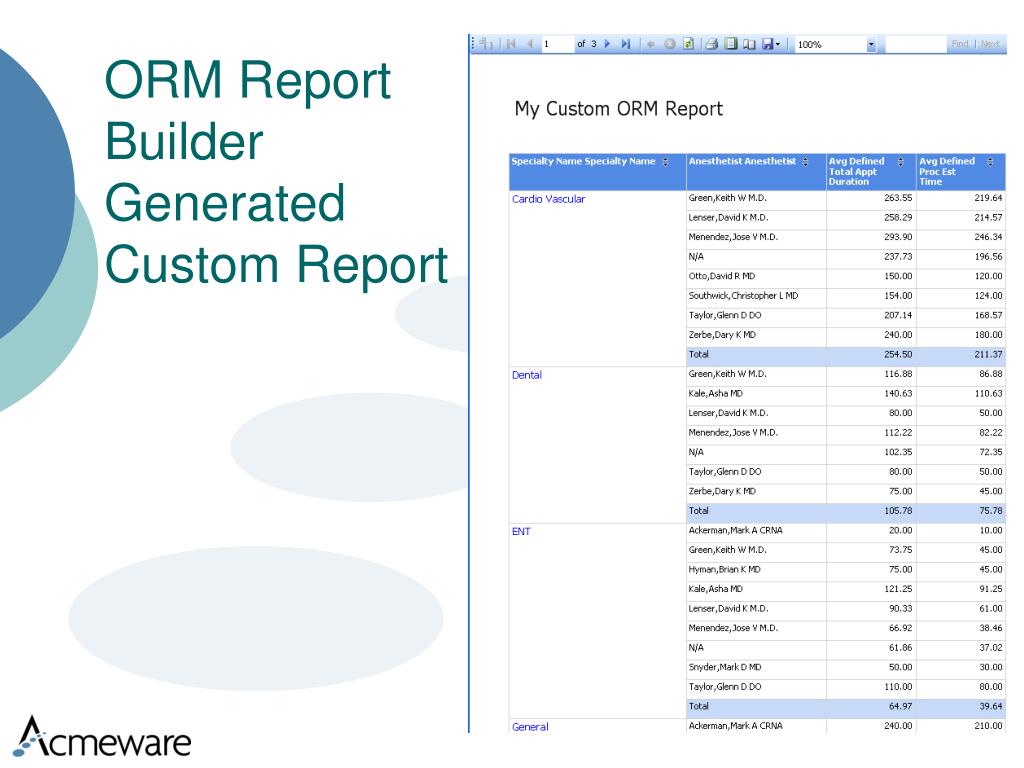Click the Find link
This screenshot has height=768, width=1024.
(x=959, y=44)
